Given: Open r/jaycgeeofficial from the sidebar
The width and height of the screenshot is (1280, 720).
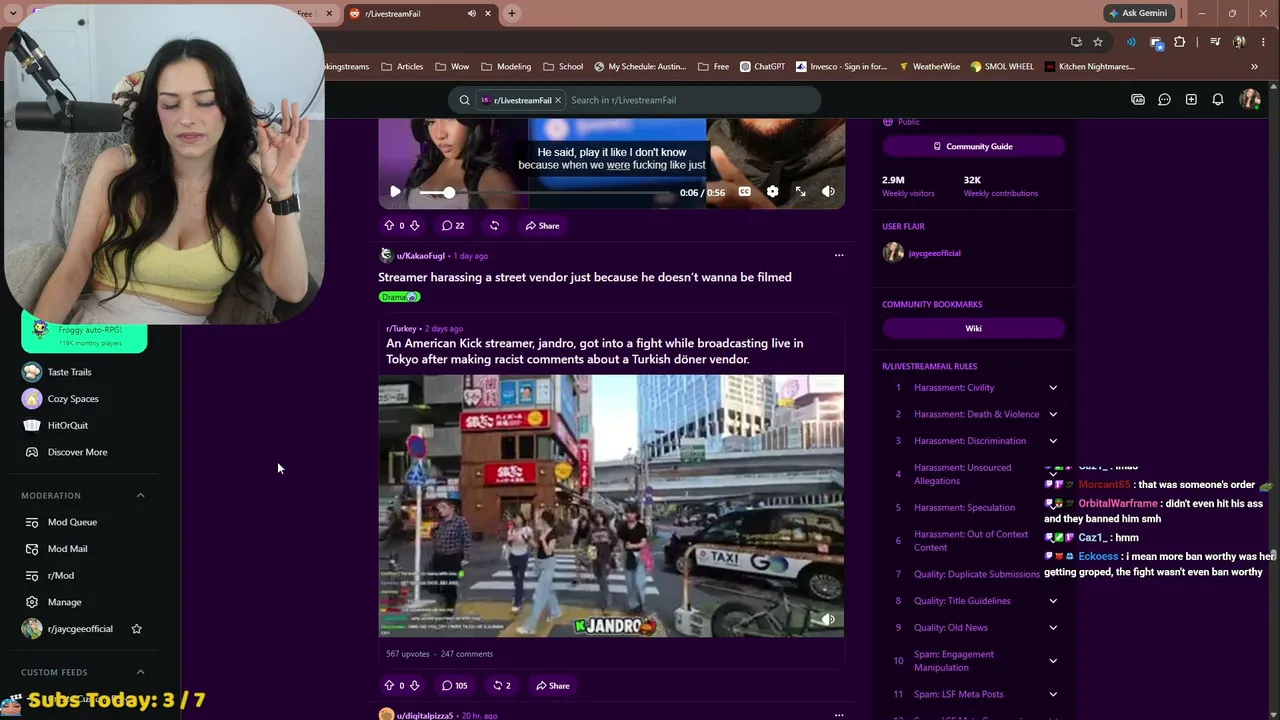Looking at the screenshot, I should (x=80, y=629).
